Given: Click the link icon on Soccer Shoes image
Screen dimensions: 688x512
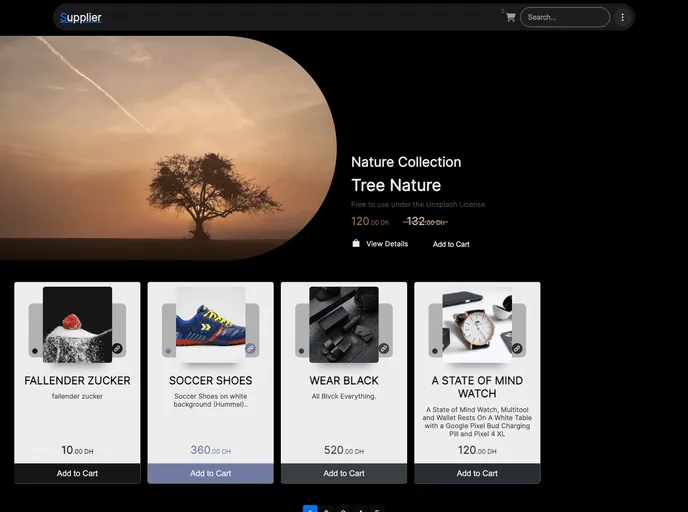Looking at the screenshot, I should (x=251, y=349).
